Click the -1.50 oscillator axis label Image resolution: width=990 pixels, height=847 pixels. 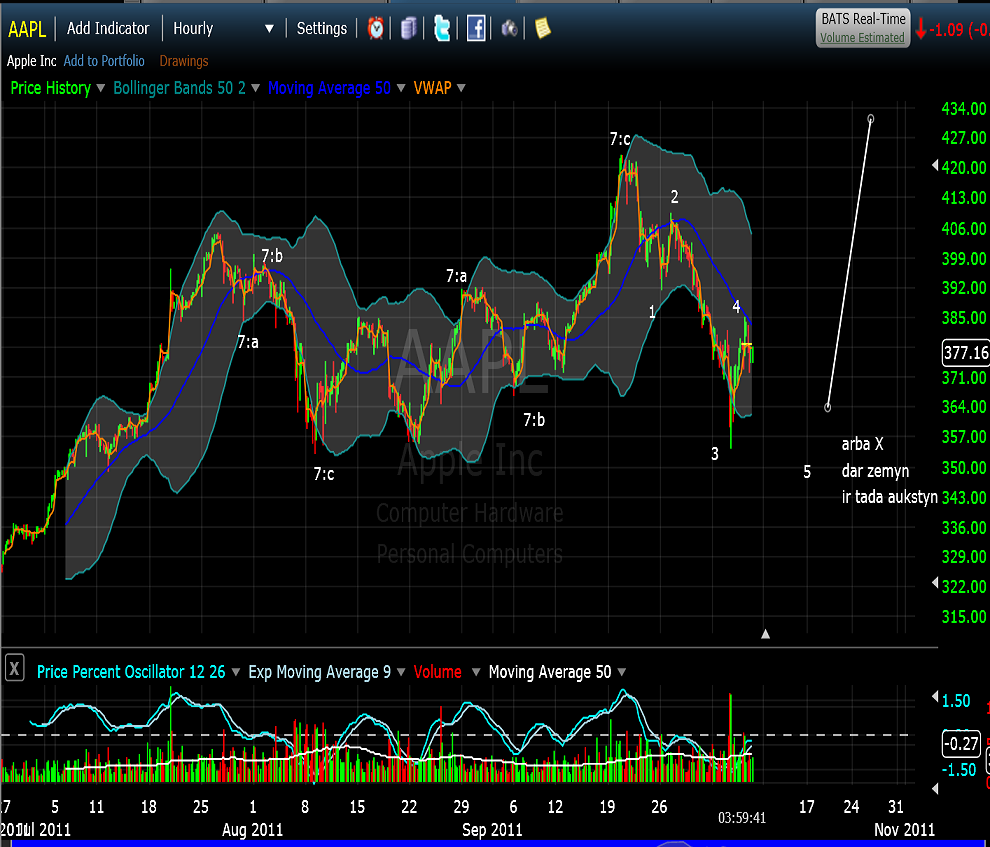958,770
